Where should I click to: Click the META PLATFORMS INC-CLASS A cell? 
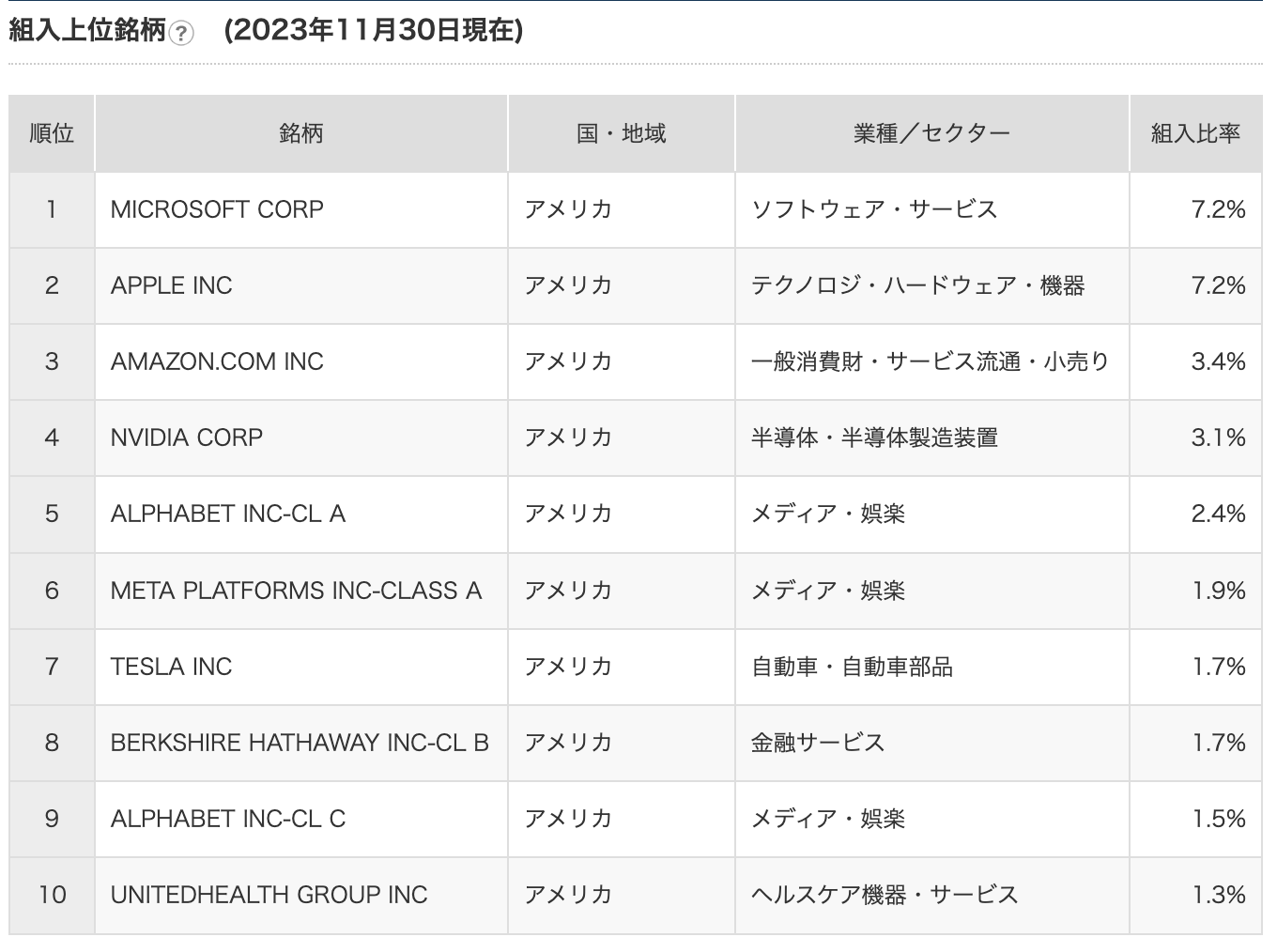tap(301, 591)
